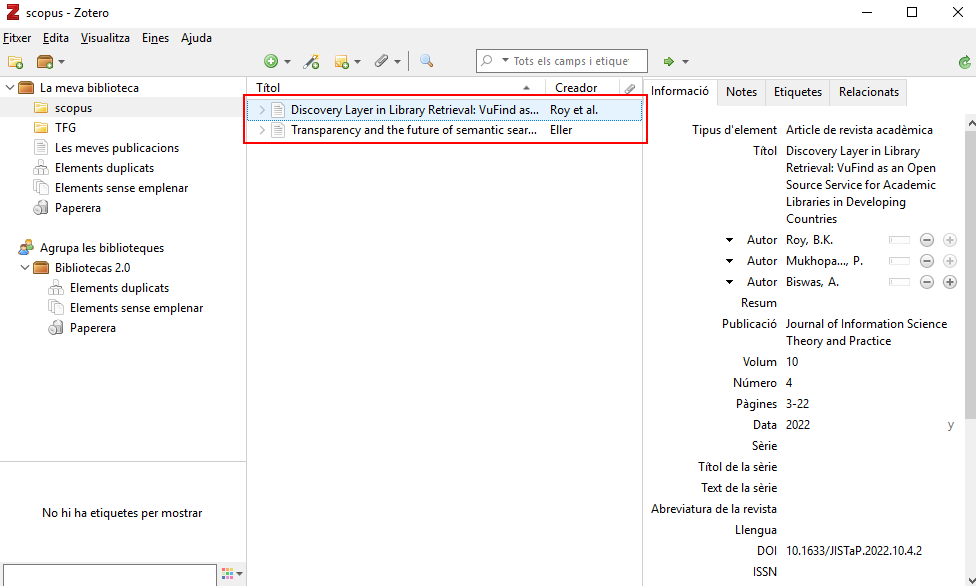
Task: Click the New Collection toolbar icon
Action: tap(15, 62)
